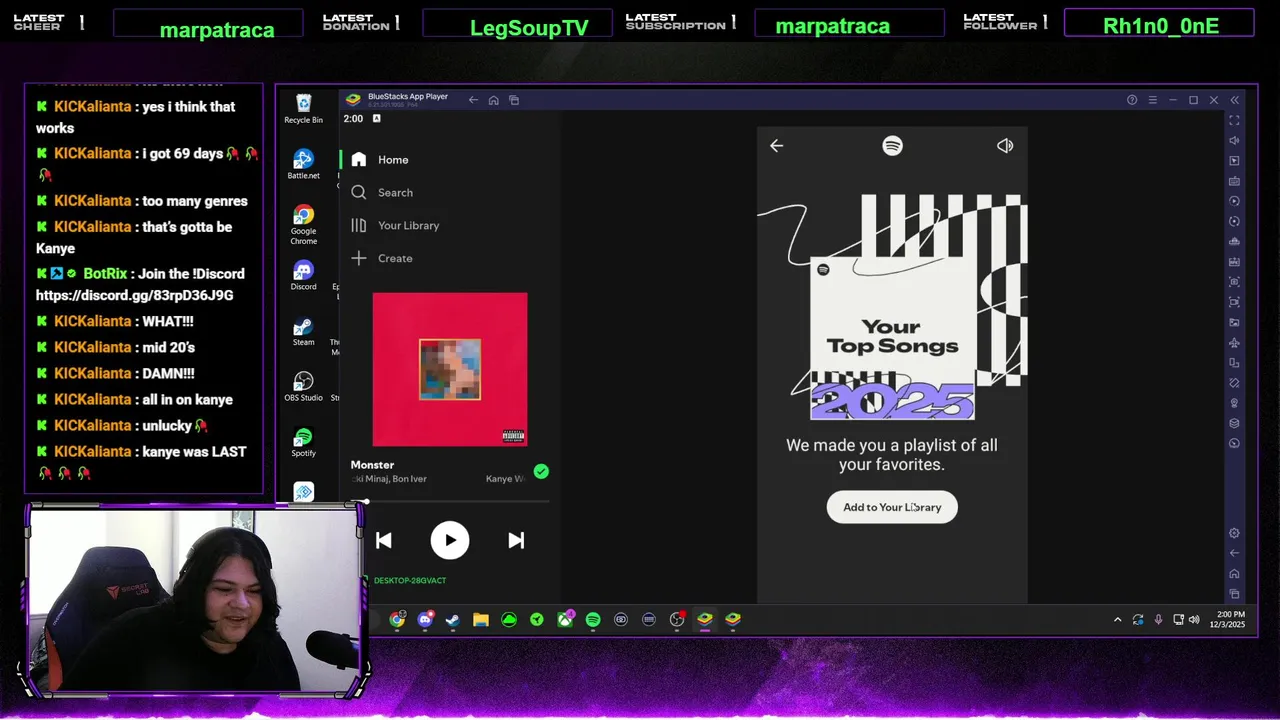Open Discord from the taskbar

pos(425,620)
